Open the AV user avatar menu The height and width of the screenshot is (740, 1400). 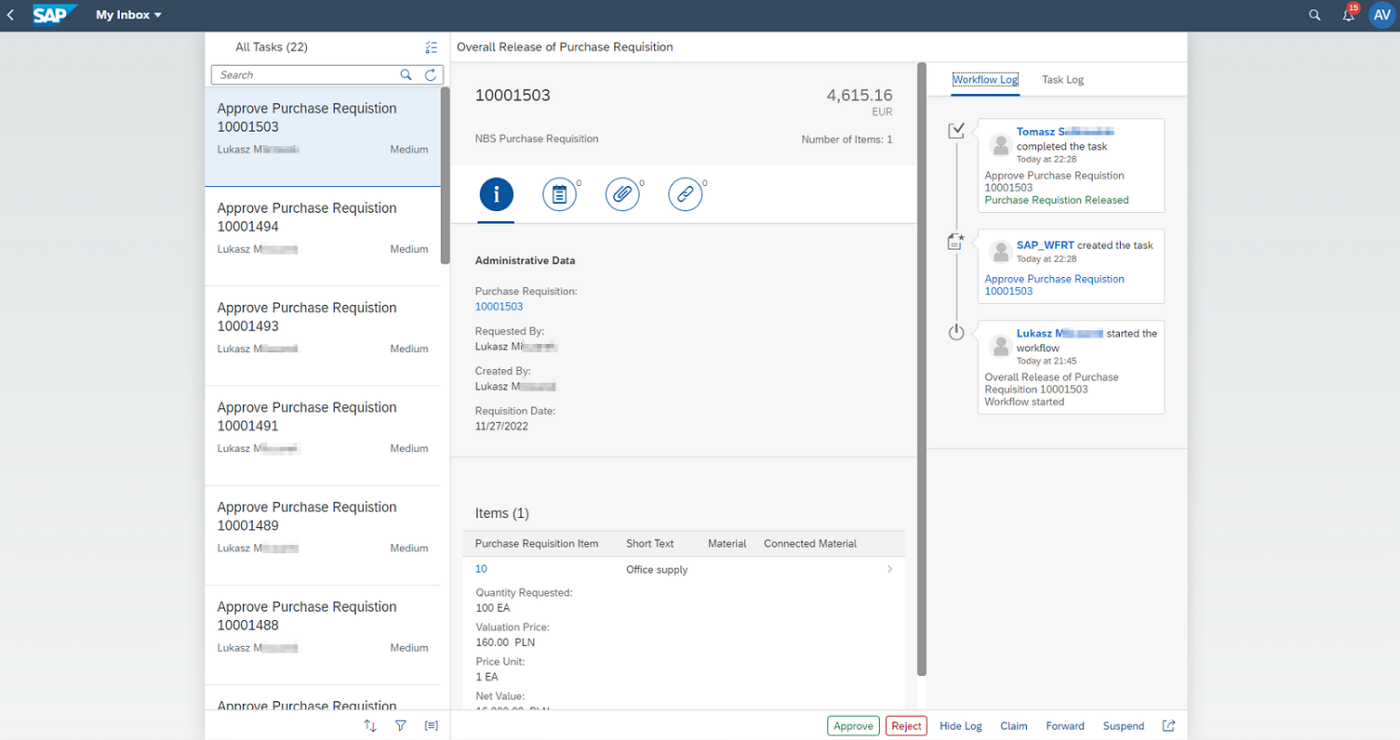[x=1382, y=15]
